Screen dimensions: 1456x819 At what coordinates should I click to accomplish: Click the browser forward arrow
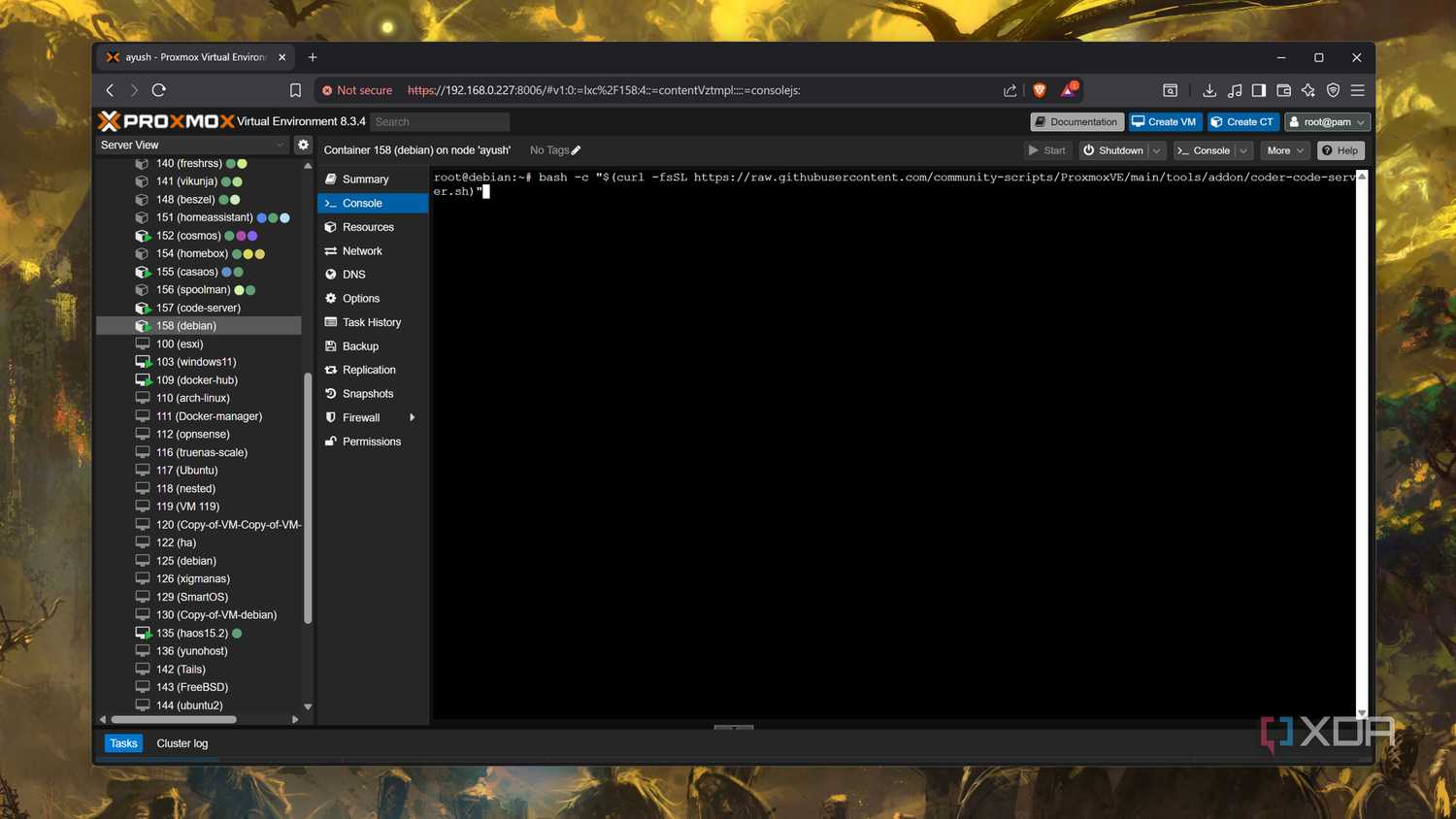(x=134, y=90)
